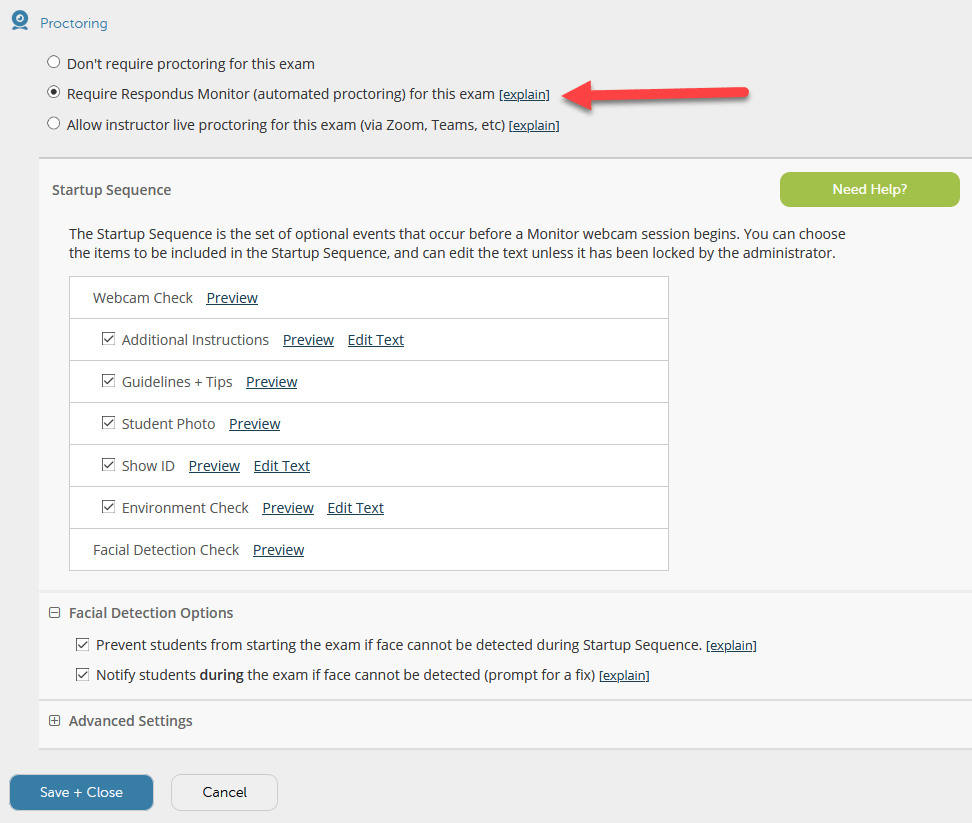
Task: Open explain link for Respondus Monitor option
Action: (x=524, y=95)
